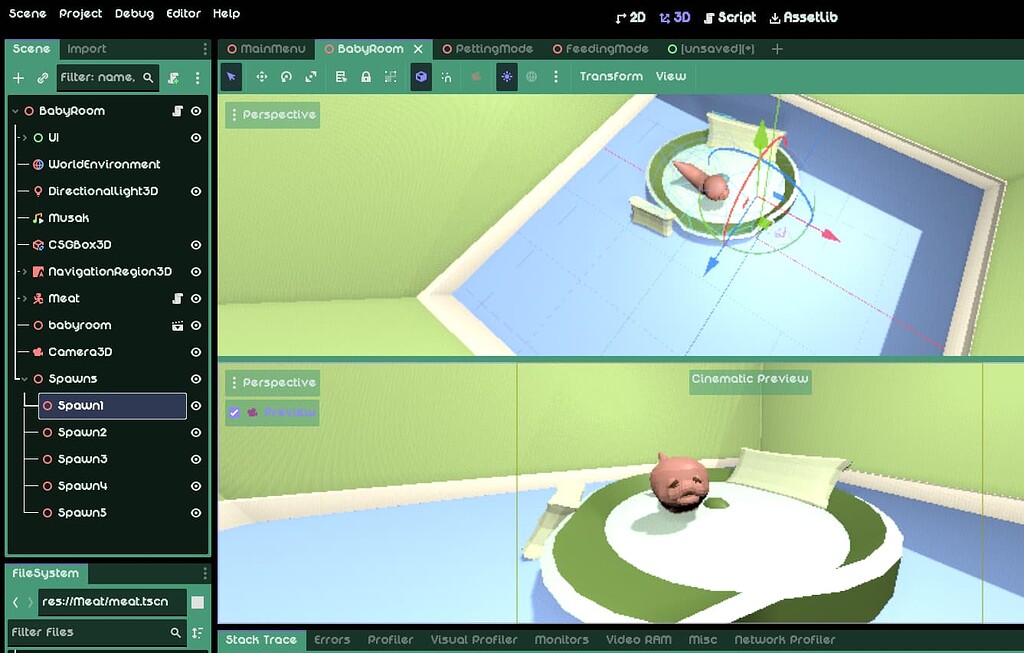Open top viewport Perspective menu
This screenshot has width=1024, height=653.
click(x=273, y=115)
